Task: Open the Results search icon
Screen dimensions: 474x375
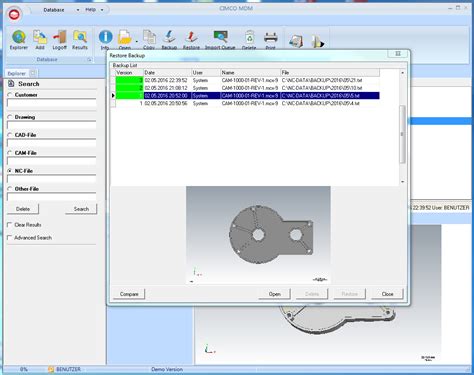Action: click(x=80, y=37)
